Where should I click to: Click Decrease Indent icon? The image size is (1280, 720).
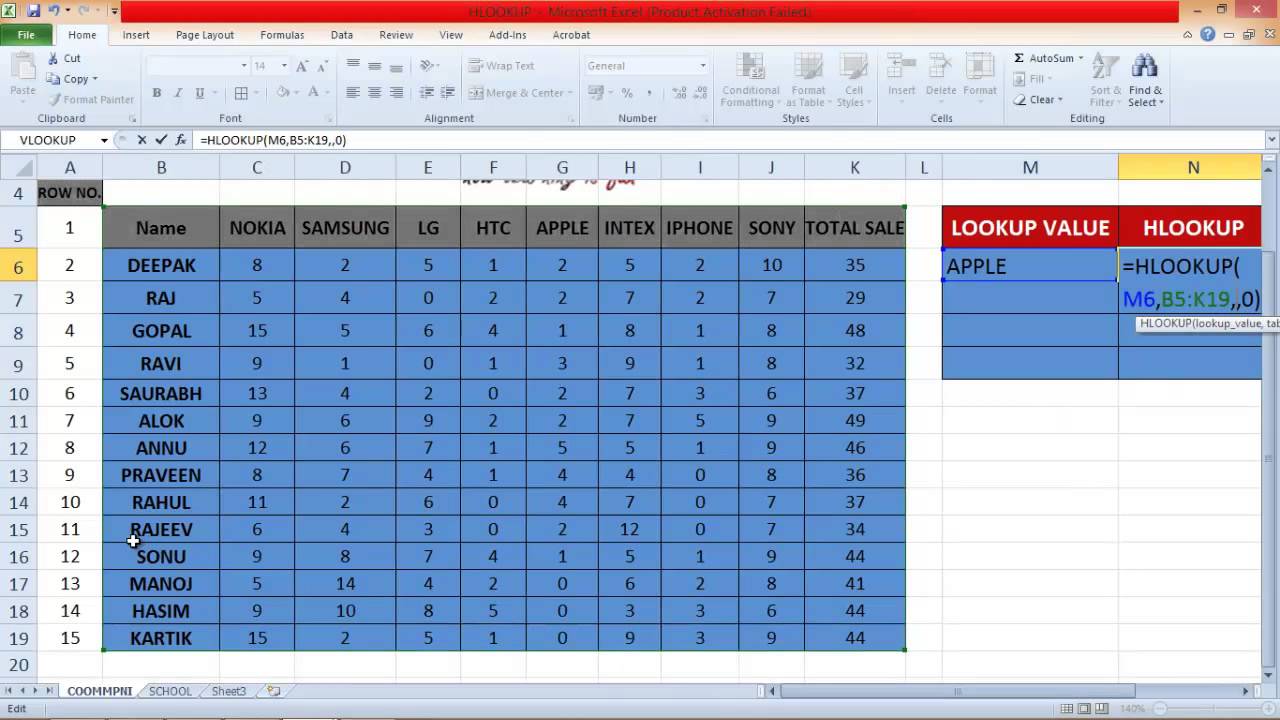(x=427, y=93)
